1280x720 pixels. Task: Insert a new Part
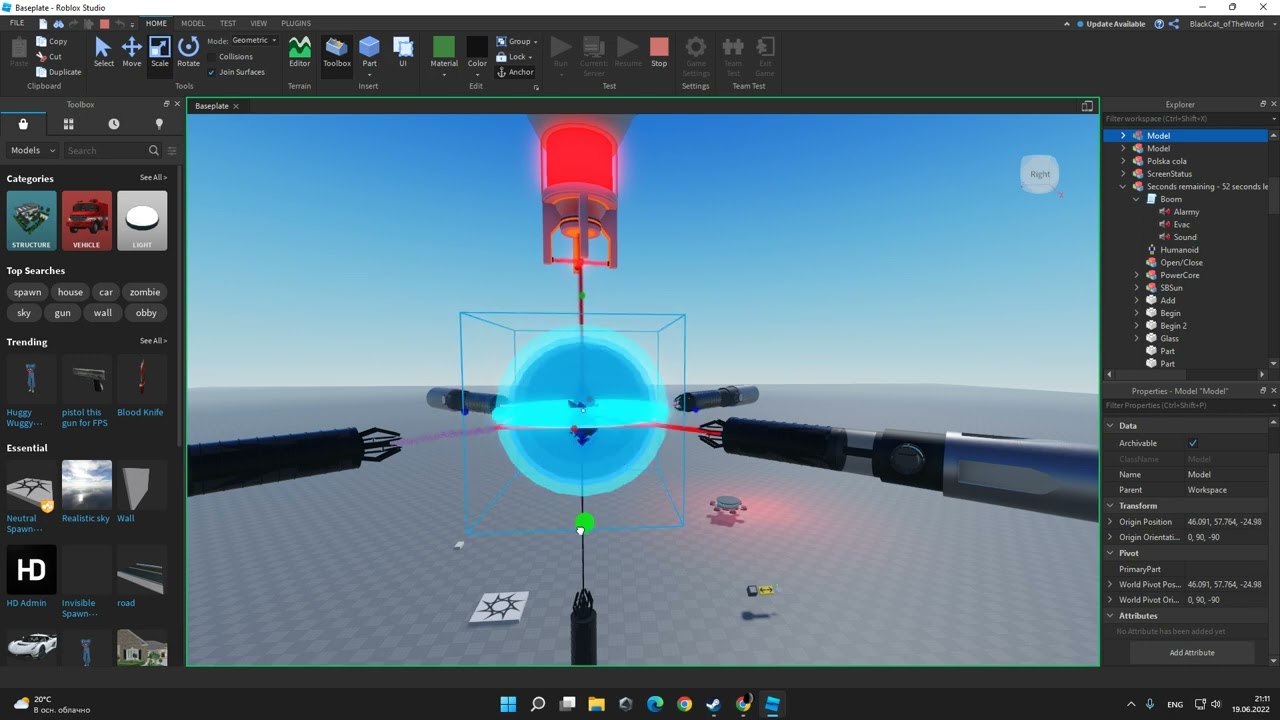[369, 52]
